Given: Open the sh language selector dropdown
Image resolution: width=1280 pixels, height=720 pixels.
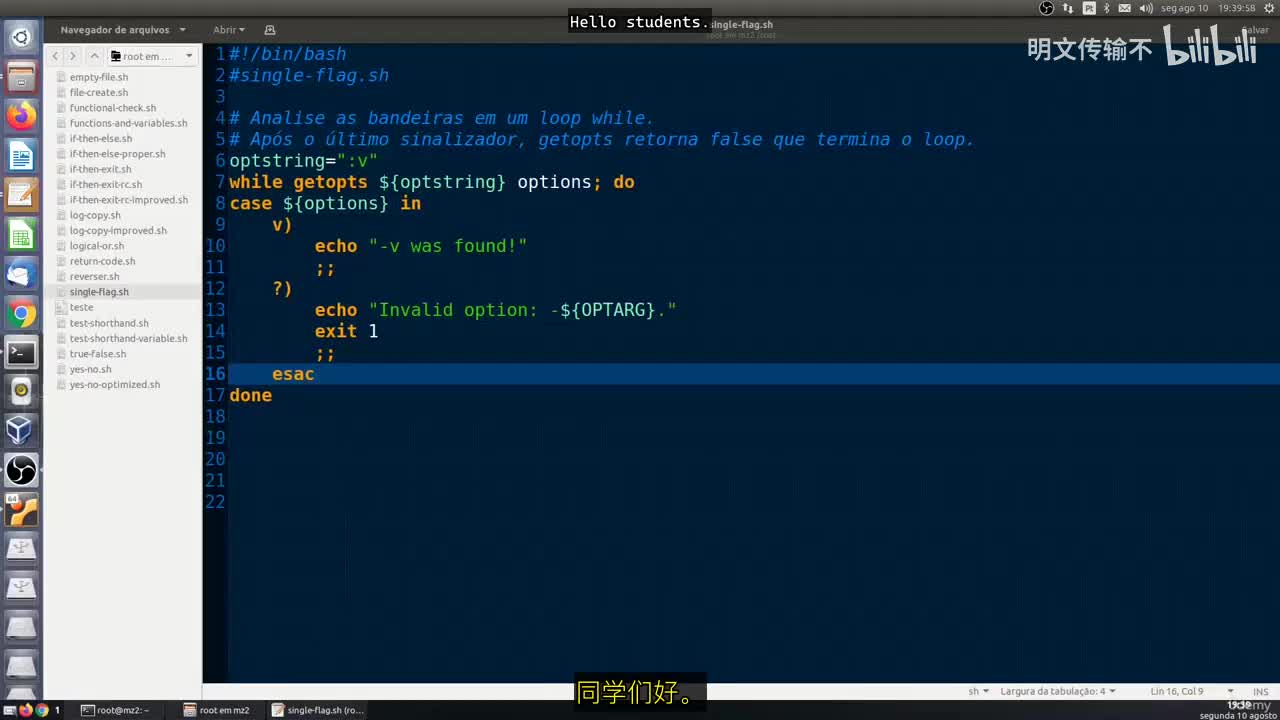Looking at the screenshot, I should pyautogui.click(x=978, y=691).
